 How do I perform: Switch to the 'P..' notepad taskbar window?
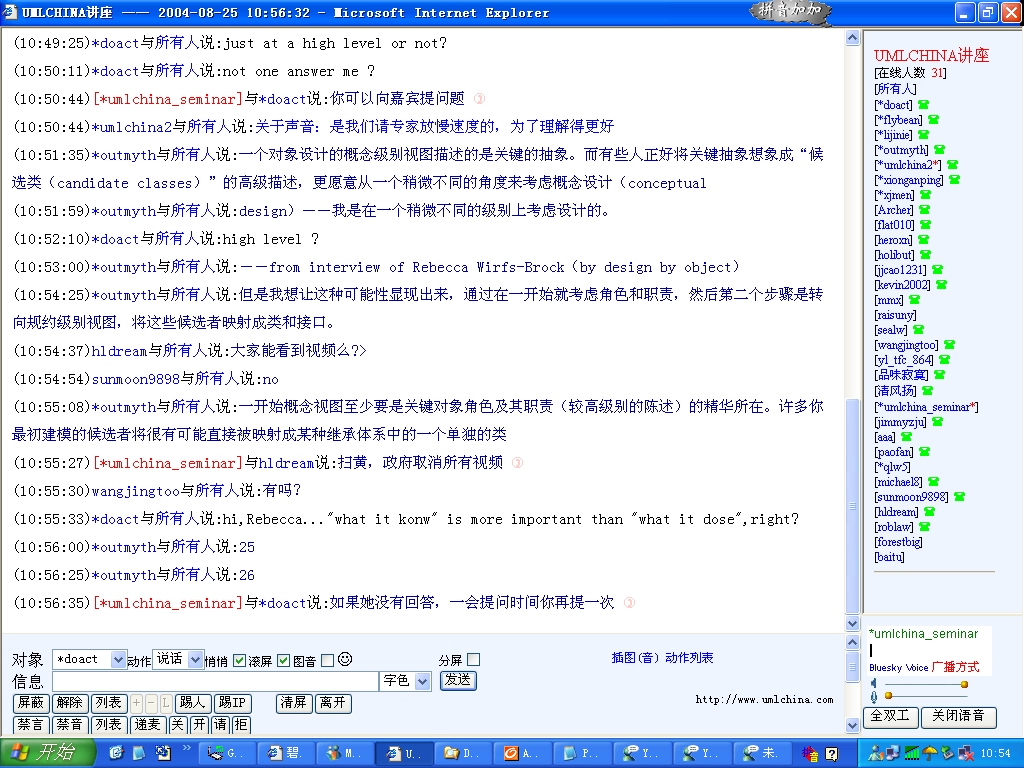click(581, 754)
